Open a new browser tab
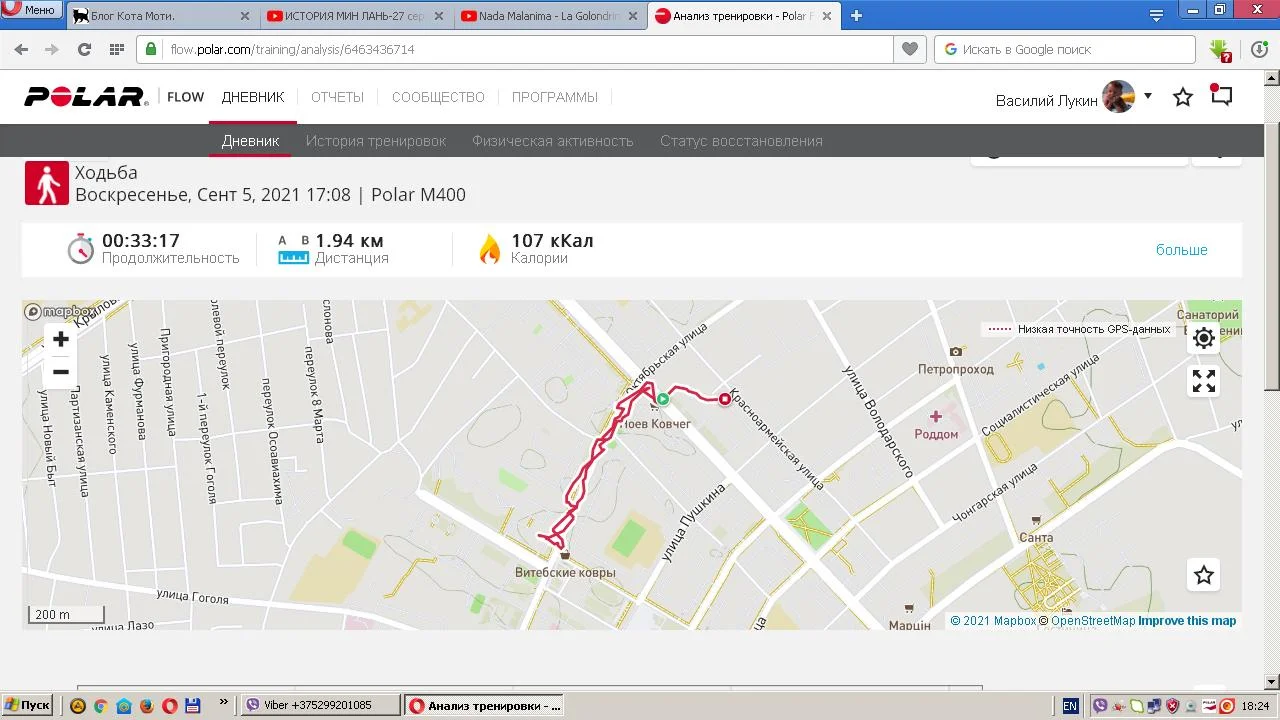This screenshot has height=720, width=1280. 856,15
